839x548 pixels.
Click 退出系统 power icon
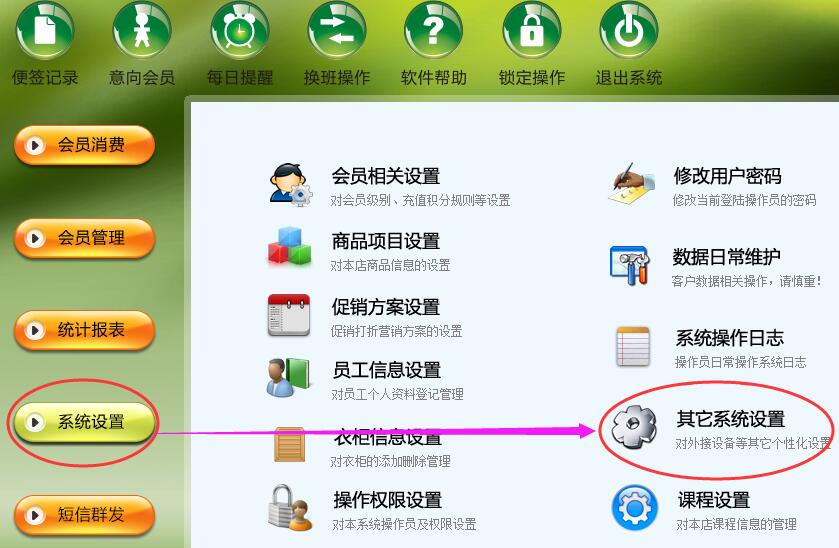629,28
